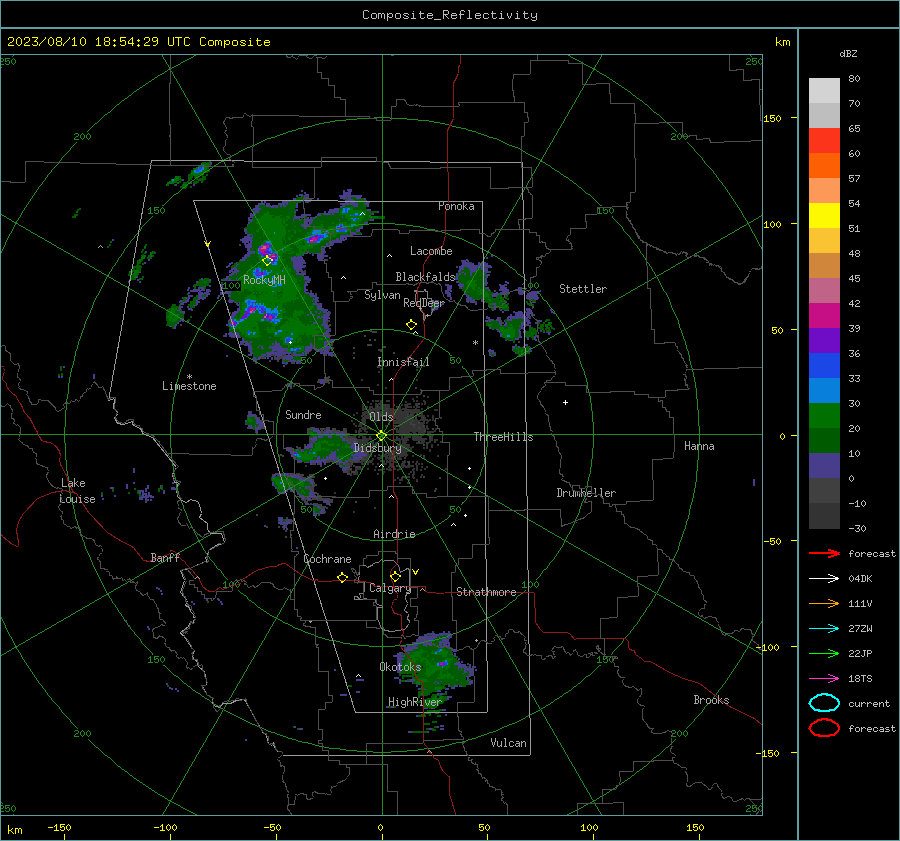This screenshot has width=900, height=841.
Task: Click the Didsbury city label
Action: pyautogui.click(x=378, y=448)
